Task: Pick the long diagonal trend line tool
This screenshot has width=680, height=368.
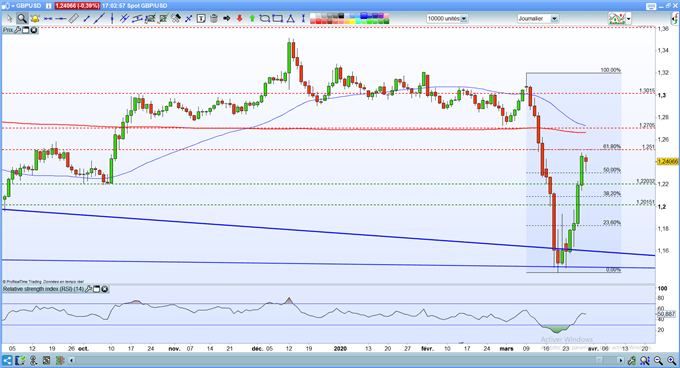Action: click(x=99, y=19)
